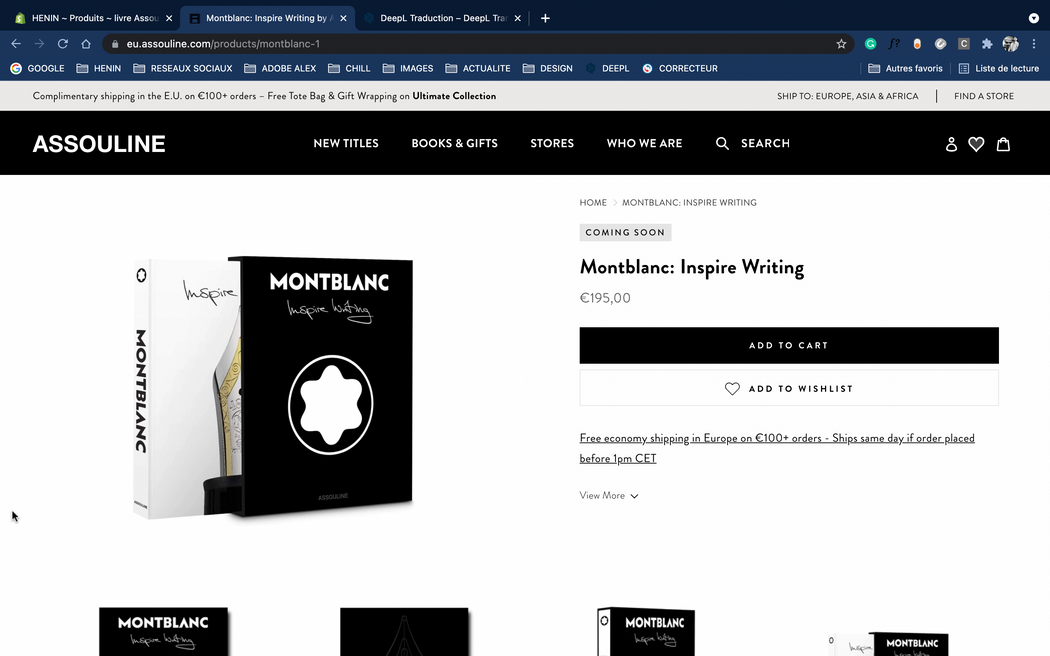This screenshot has height=656, width=1050.
Task: Open the Stores menu
Action: tap(552, 143)
